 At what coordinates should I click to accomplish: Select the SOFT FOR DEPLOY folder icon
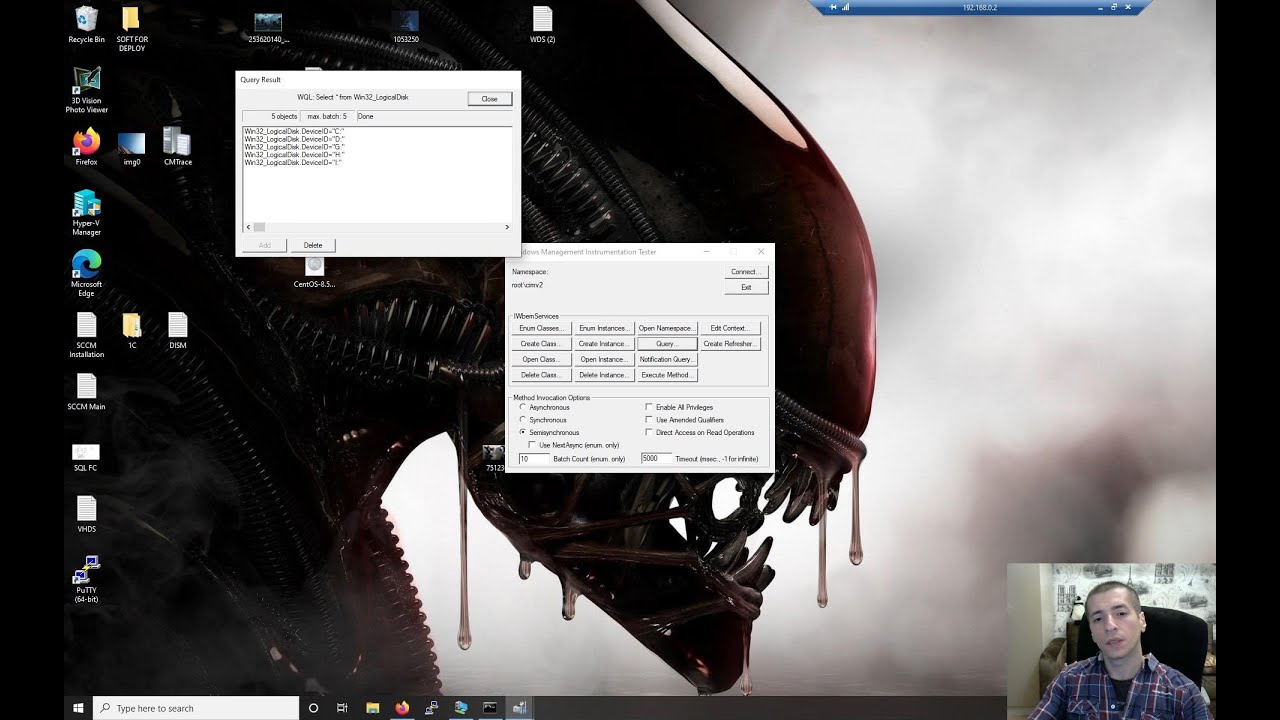pyautogui.click(x=131, y=30)
